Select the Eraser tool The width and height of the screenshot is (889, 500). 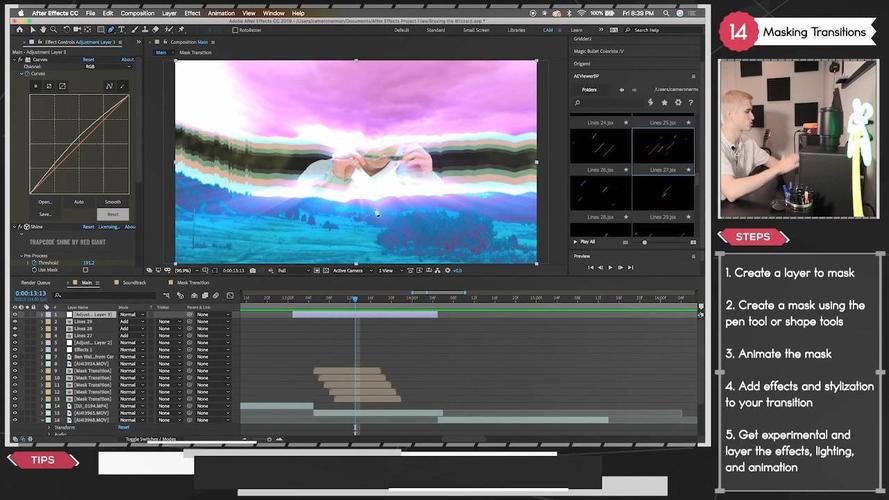(x=156, y=29)
